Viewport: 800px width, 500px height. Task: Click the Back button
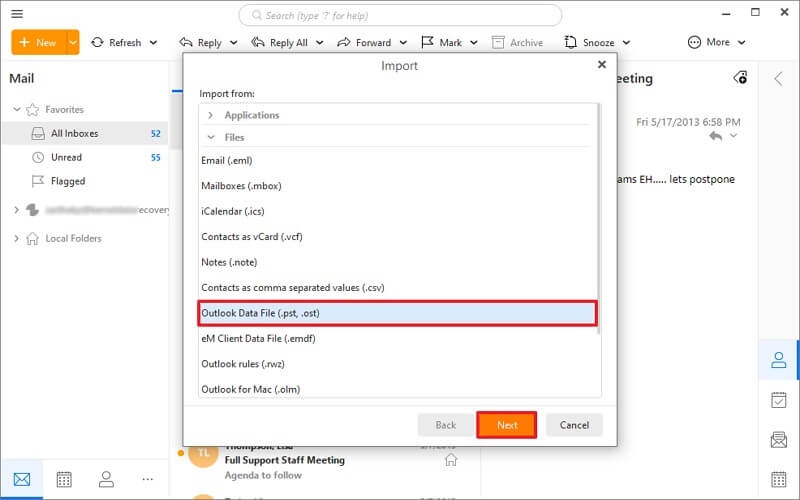click(445, 425)
